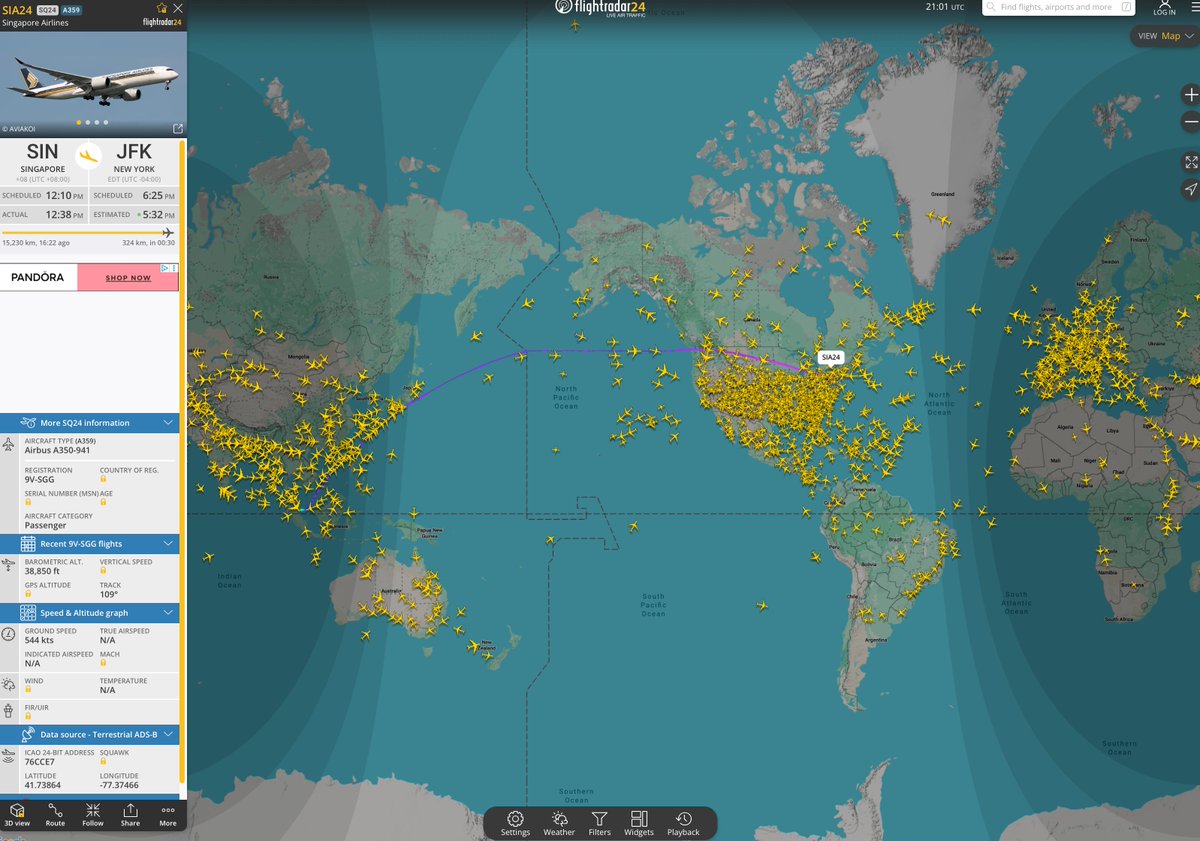Click the SIA24 aircraft label on map
1200x841 pixels.
830,357
